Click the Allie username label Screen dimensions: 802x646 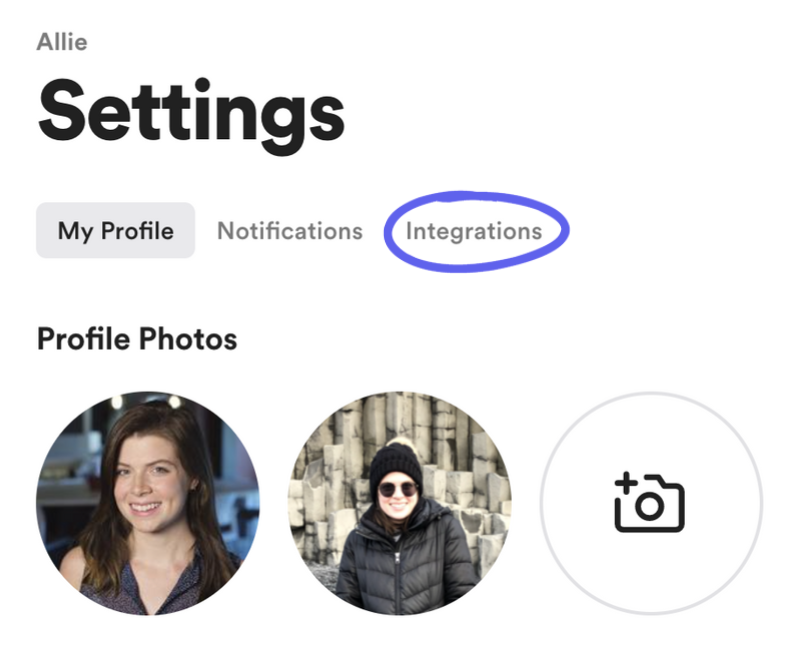click(62, 42)
